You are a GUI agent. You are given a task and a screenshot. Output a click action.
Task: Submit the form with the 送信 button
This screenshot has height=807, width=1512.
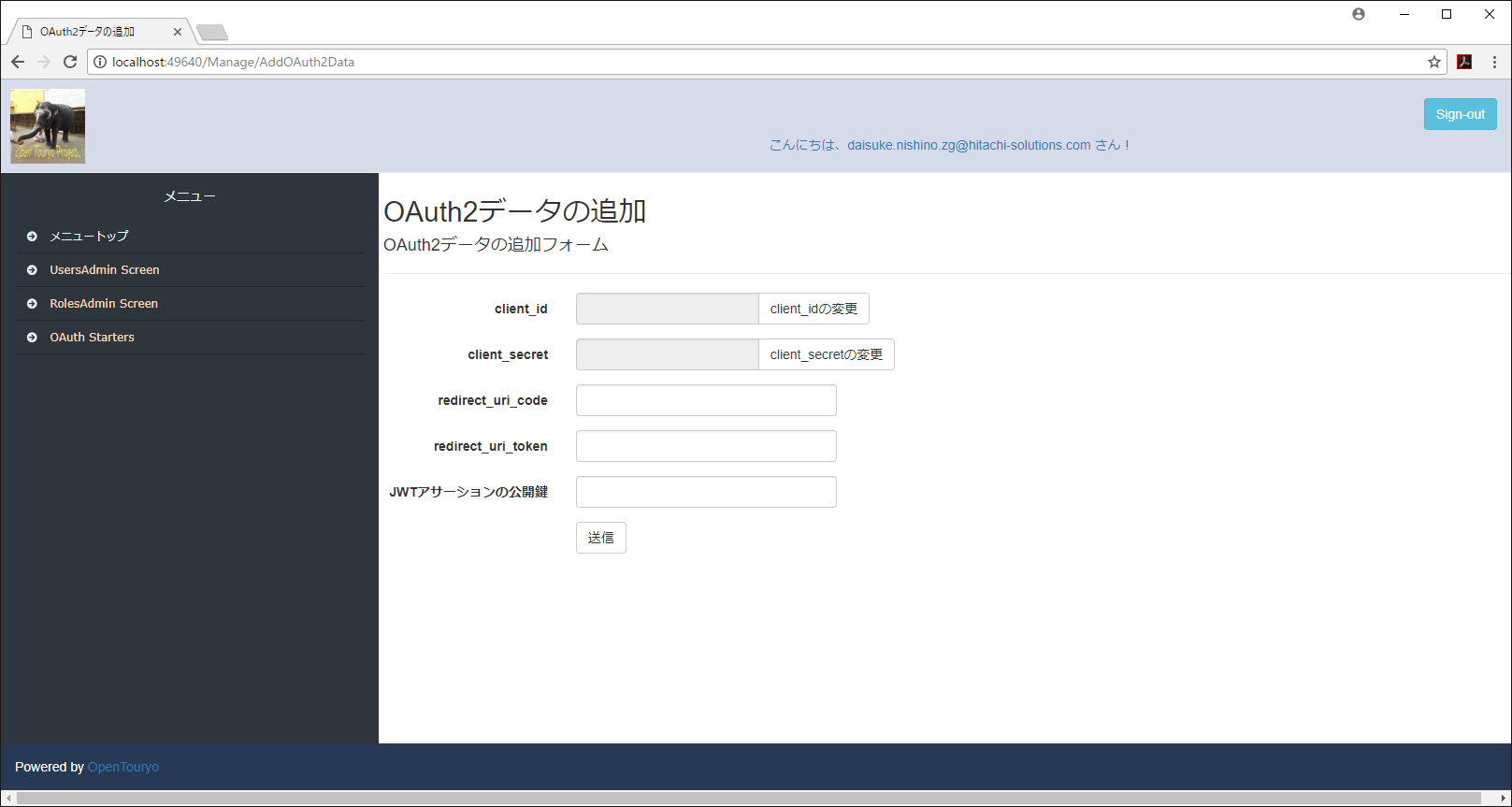(600, 538)
